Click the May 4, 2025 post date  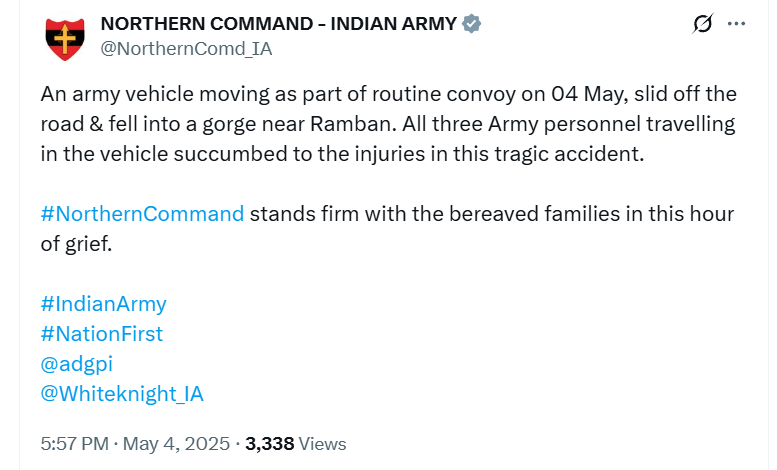pos(178,443)
